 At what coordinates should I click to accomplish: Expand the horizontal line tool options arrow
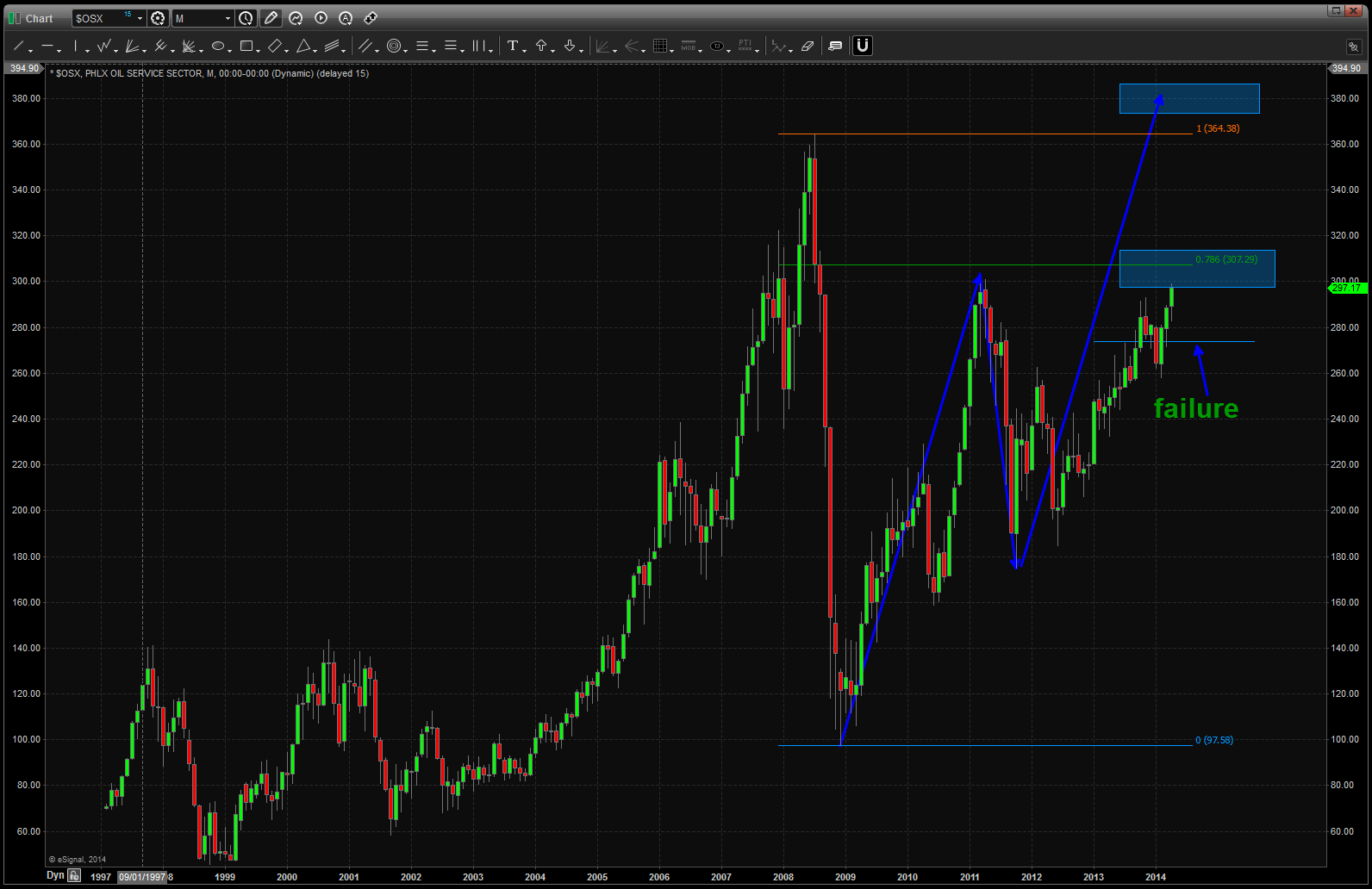coord(59,50)
